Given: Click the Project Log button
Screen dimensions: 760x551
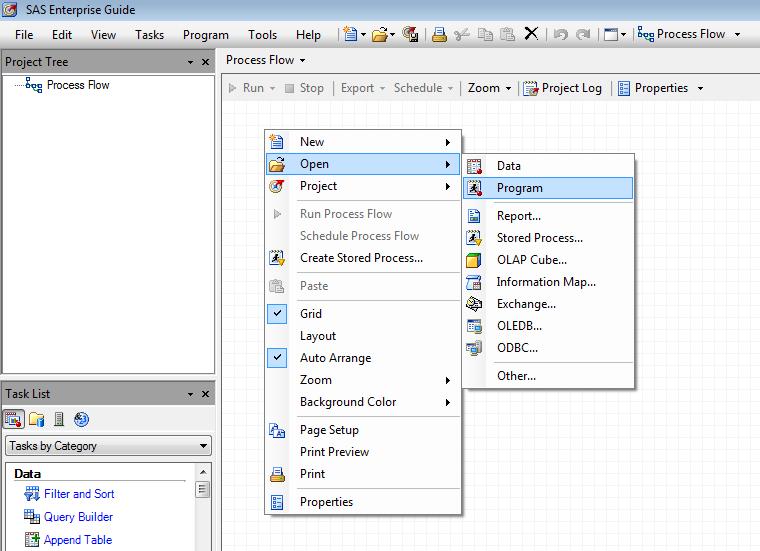Looking at the screenshot, I should (562, 88).
